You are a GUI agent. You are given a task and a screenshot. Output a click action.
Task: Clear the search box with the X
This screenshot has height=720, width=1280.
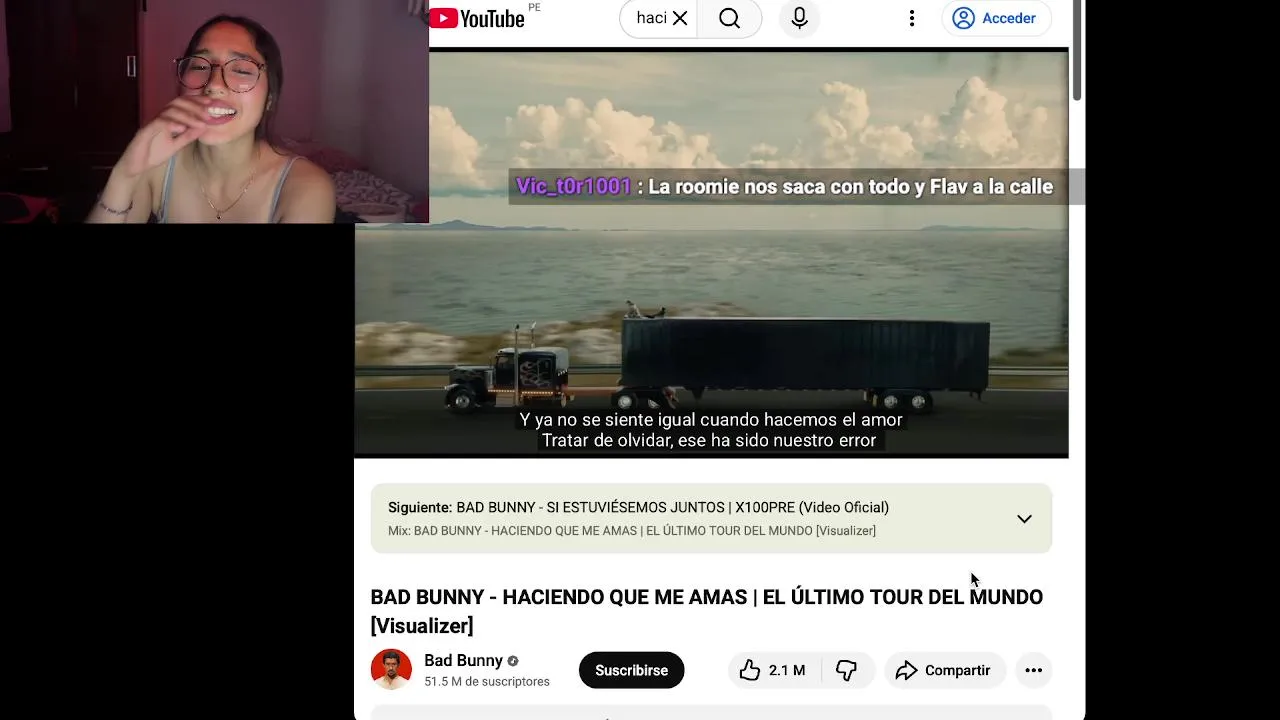680,18
